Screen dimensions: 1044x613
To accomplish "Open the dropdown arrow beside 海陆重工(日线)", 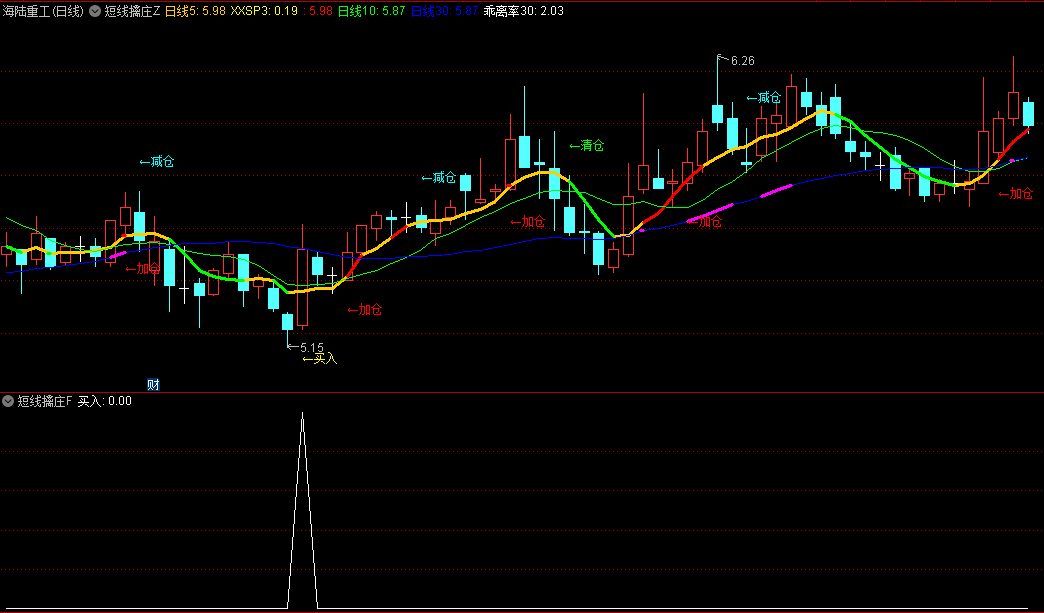I will (95, 11).
